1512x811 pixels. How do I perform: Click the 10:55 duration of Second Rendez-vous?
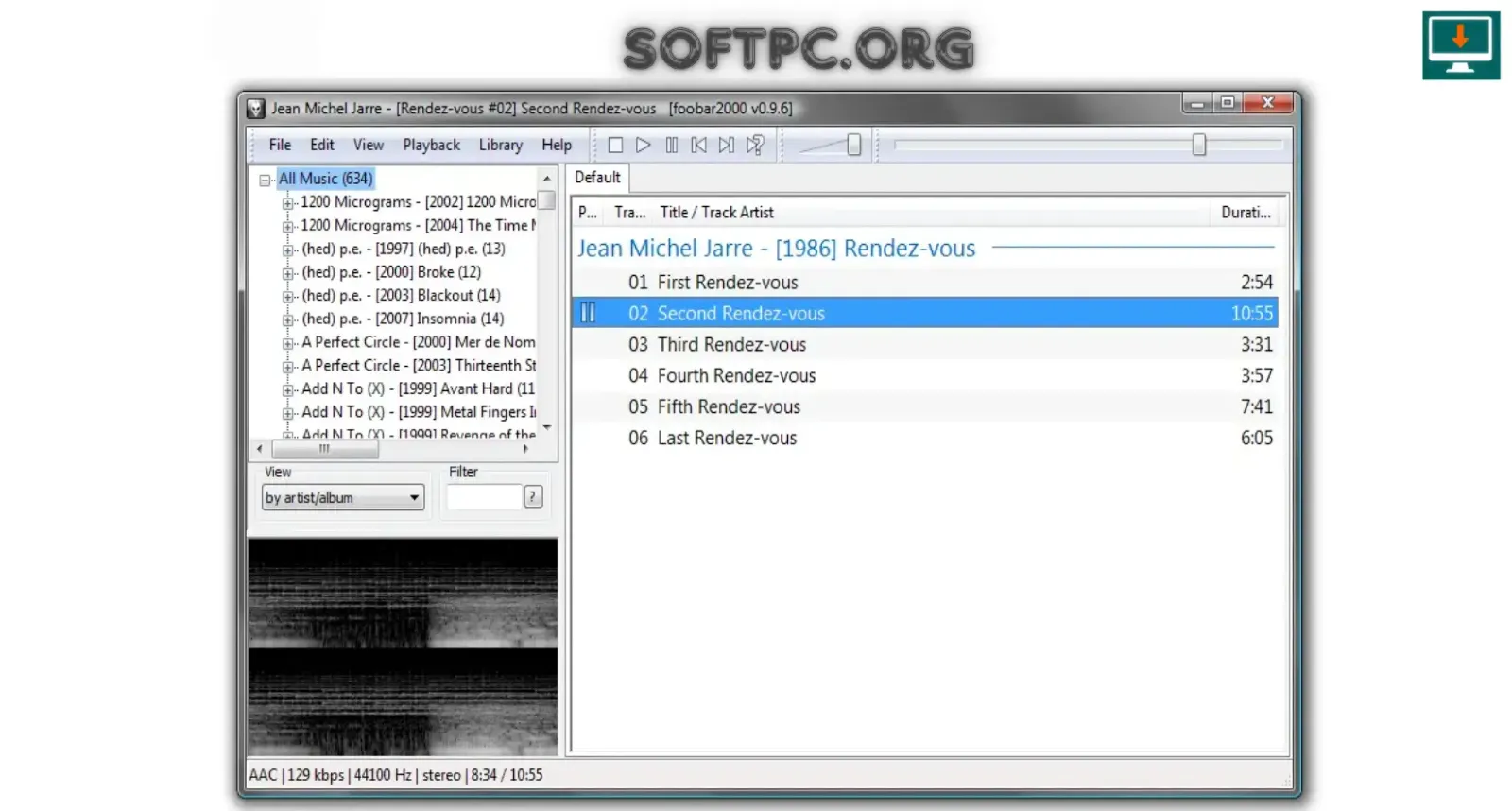1252,313
